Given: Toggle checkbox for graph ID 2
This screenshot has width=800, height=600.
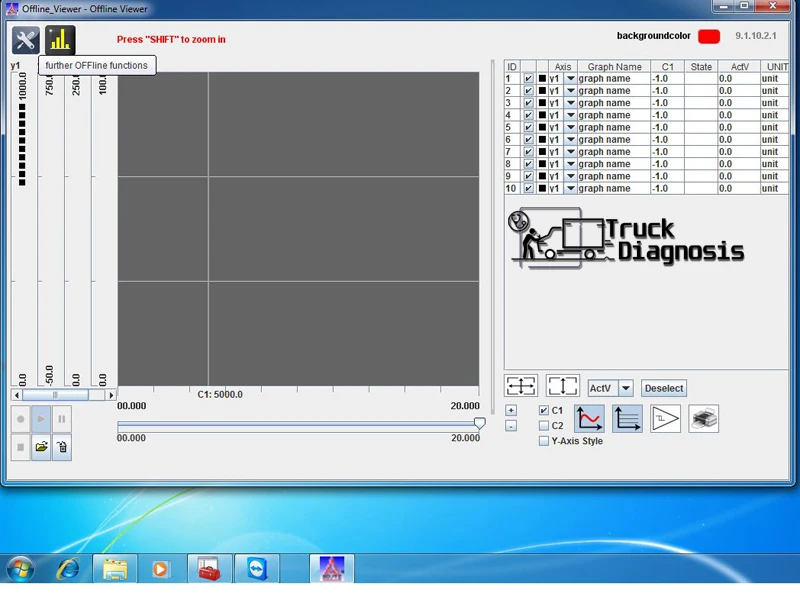Looking at the screenshot, I should [529, 91].
